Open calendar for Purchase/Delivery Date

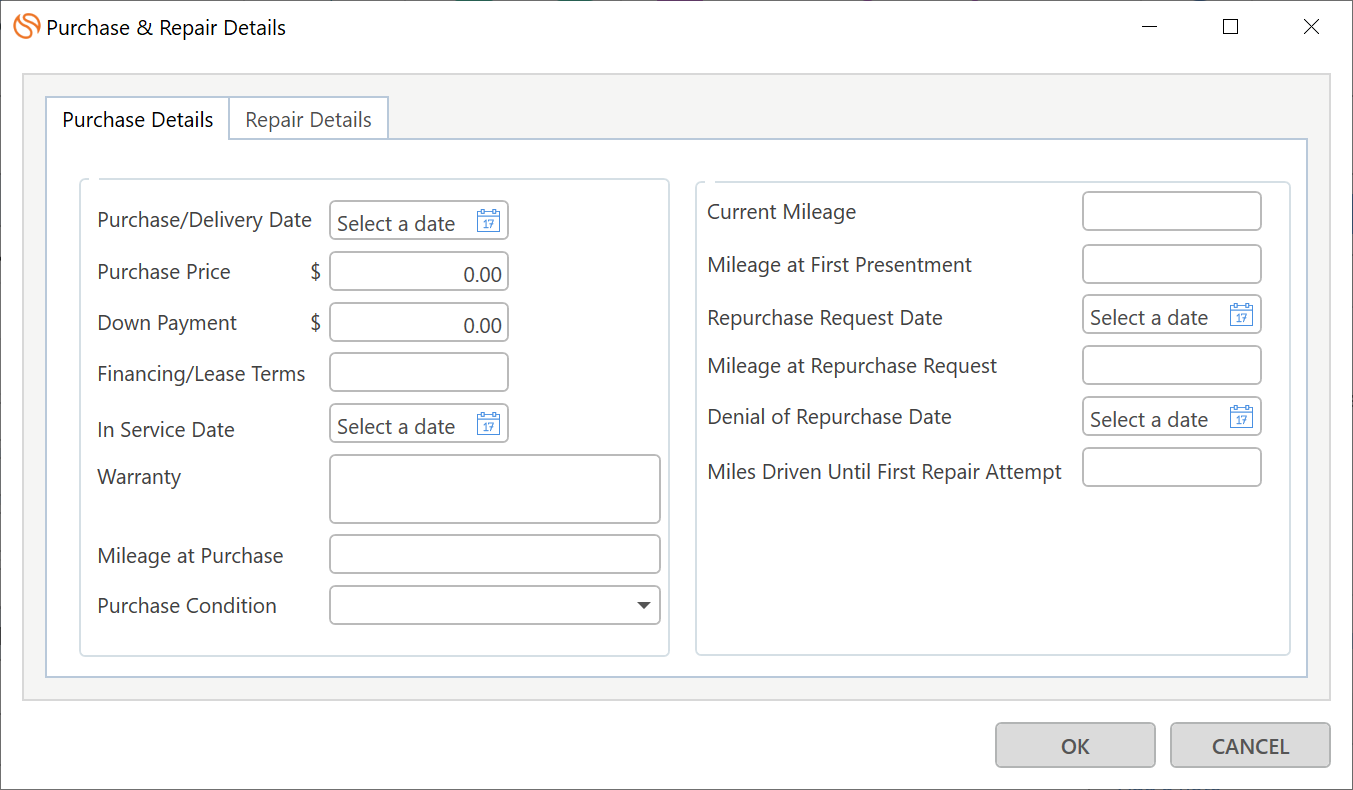(x=488, y=221)
